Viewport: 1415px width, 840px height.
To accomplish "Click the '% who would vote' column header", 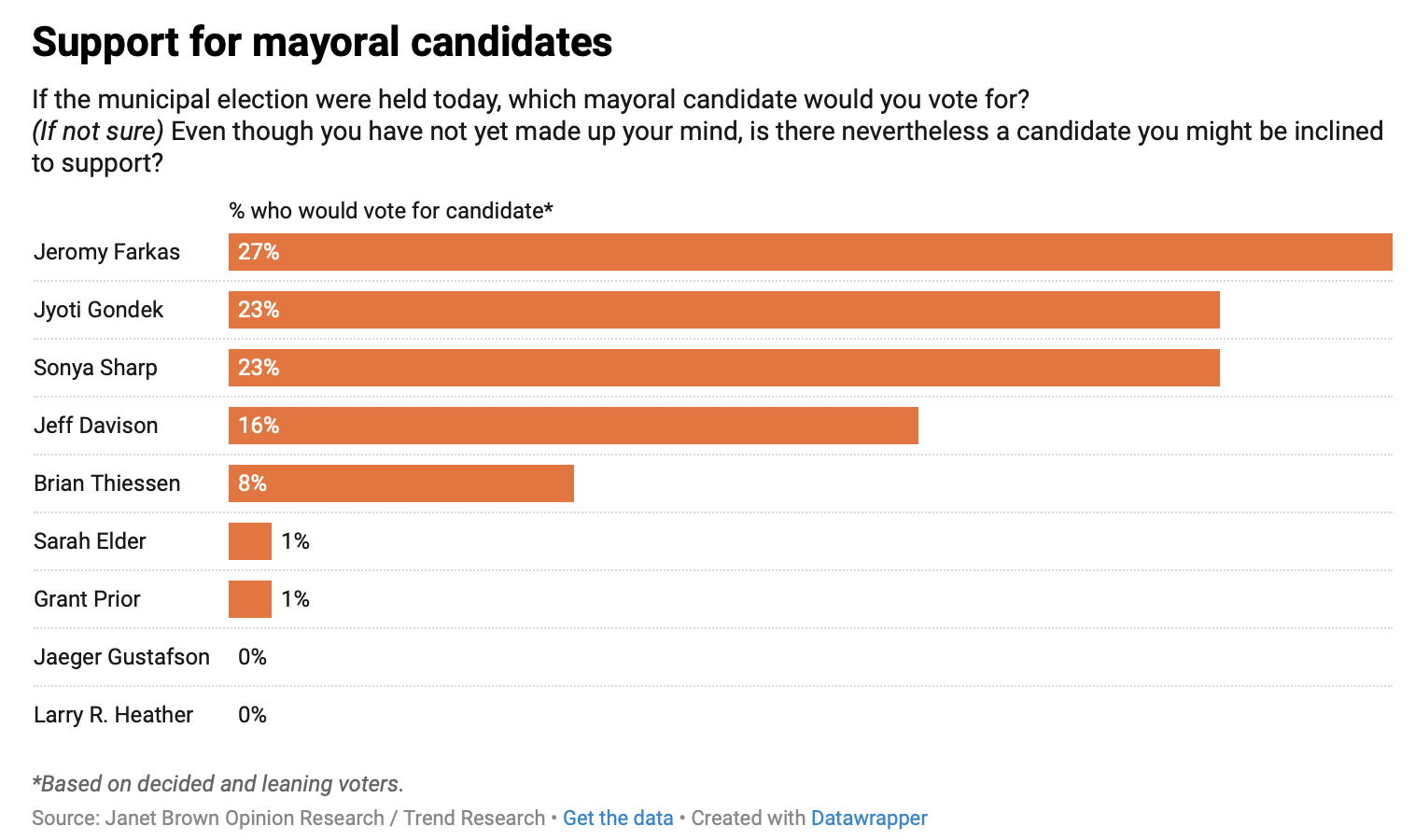I will [391, 211].
